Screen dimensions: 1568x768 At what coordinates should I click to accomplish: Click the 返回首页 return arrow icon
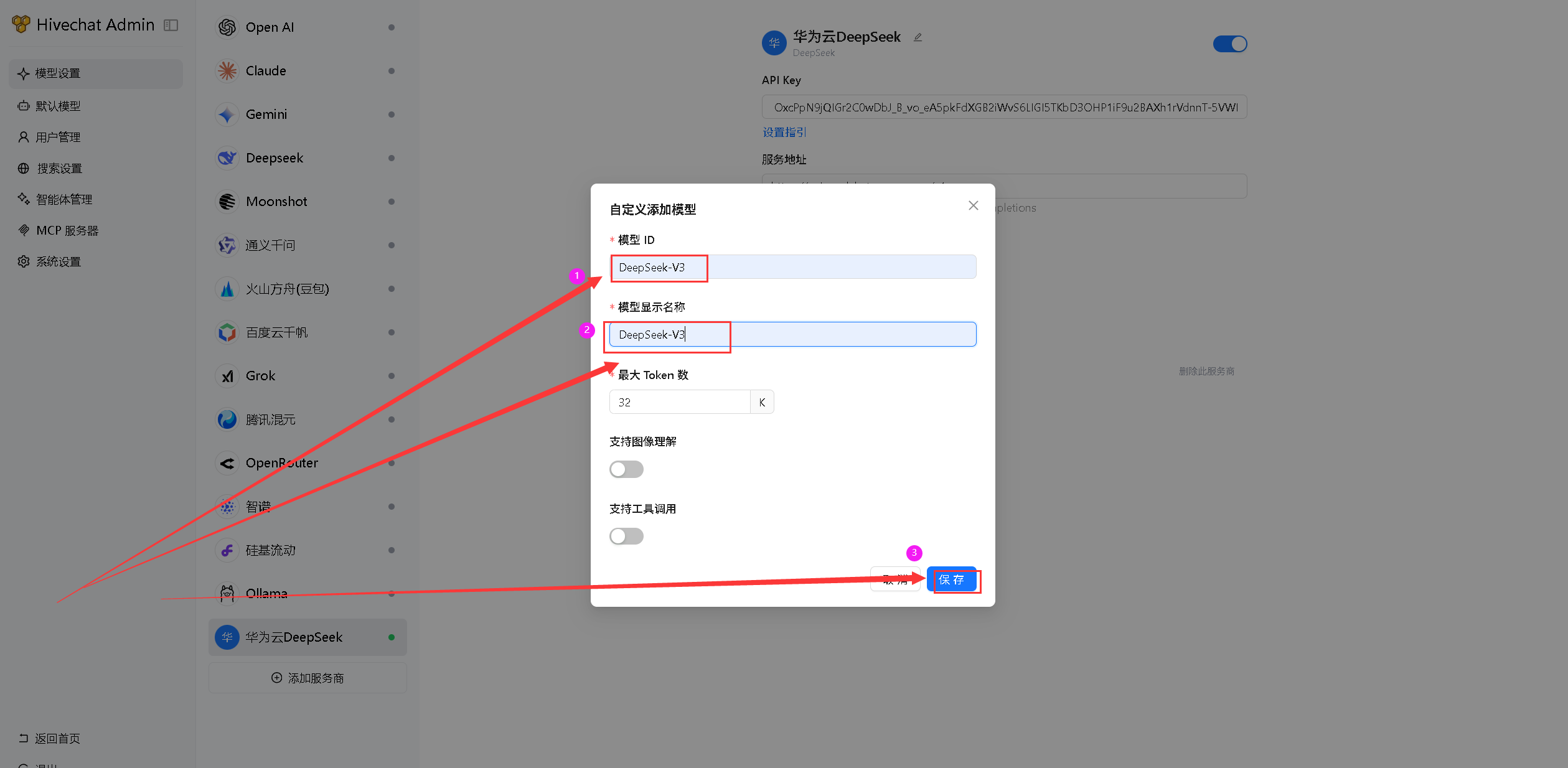[24, 738]
